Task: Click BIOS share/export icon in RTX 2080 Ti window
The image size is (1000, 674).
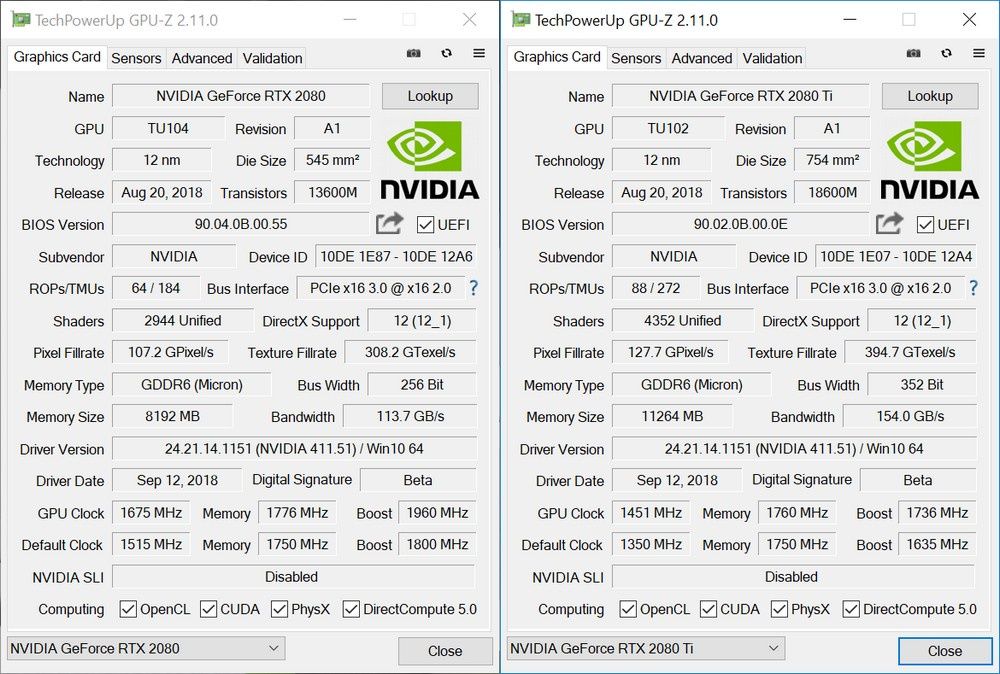Action: pyautogui.click(x=890, y=223)
